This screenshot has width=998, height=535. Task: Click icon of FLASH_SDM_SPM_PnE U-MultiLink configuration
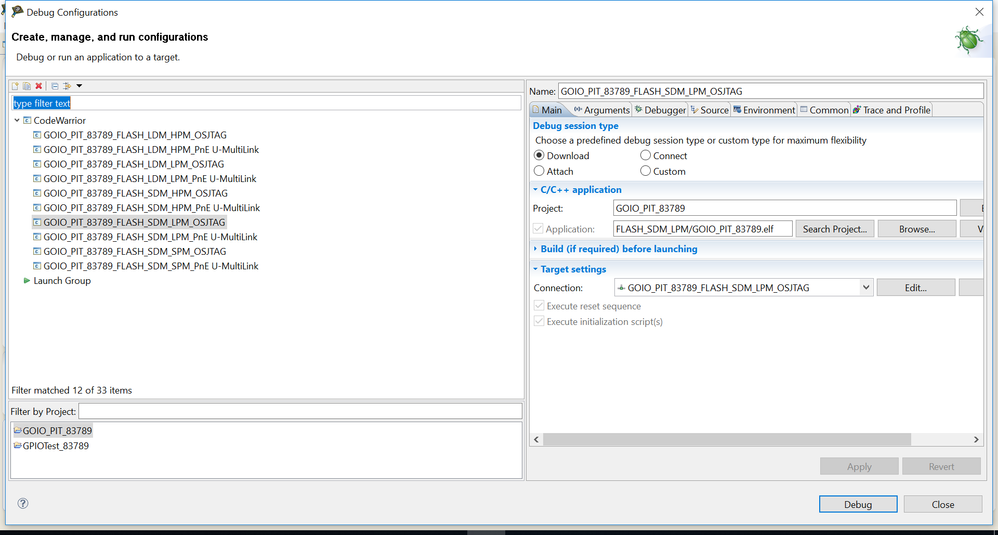coord(37,266)
